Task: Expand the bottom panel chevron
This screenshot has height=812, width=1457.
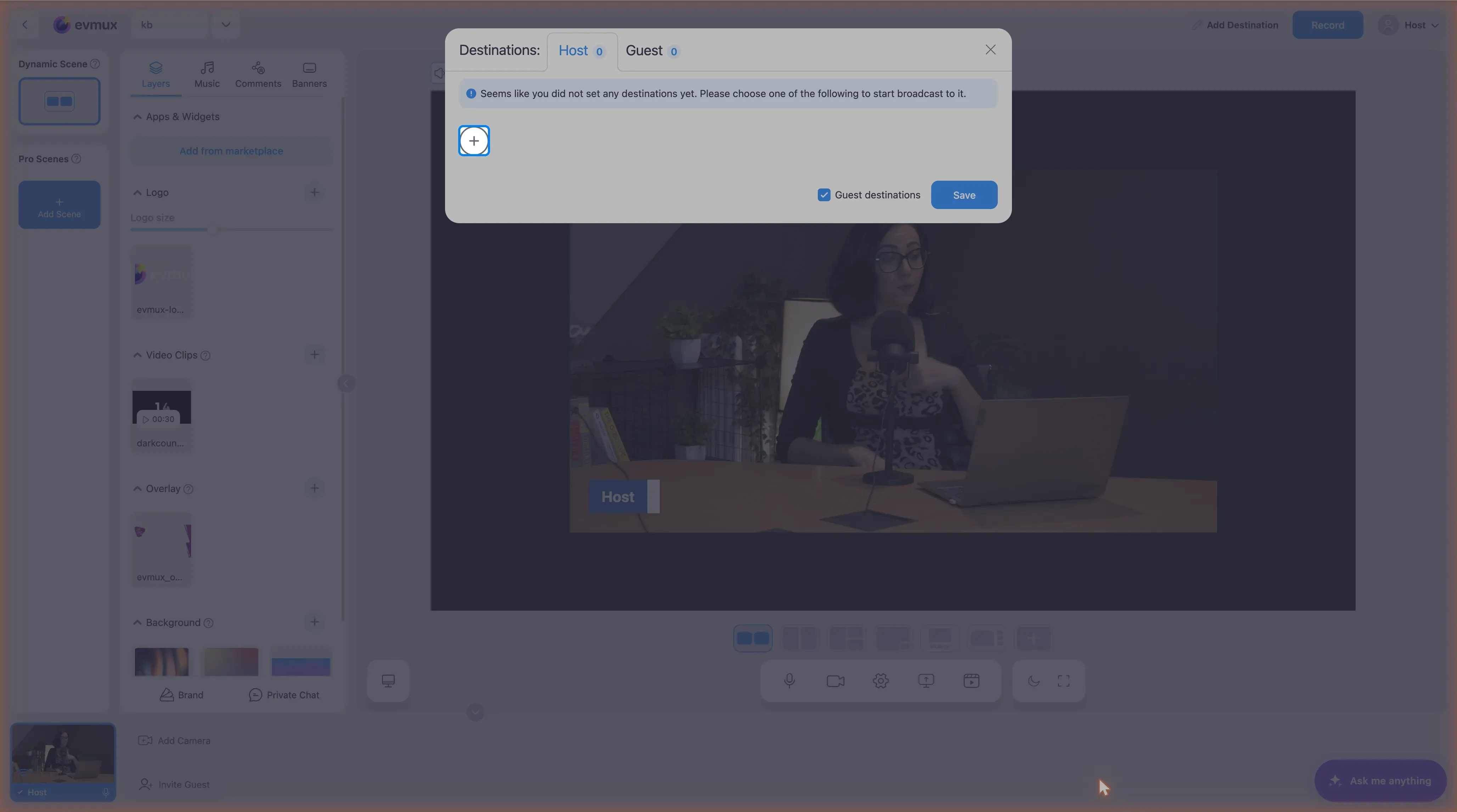Action: pyautogui.click(x=476, y=712)
